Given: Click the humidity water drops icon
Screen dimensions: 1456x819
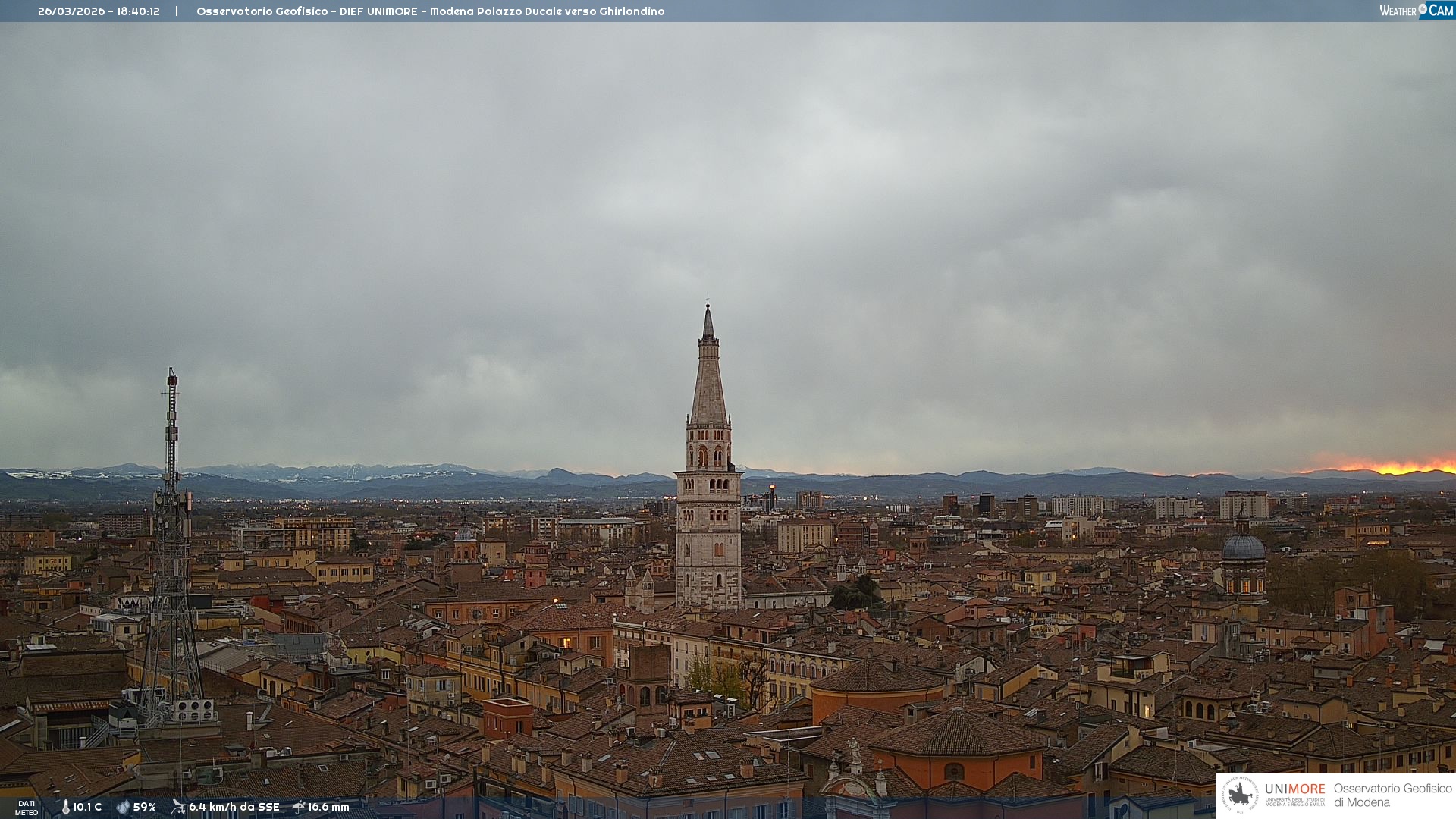Looking at the screenshot, I should pyautogui.click(x=123, y=808).
